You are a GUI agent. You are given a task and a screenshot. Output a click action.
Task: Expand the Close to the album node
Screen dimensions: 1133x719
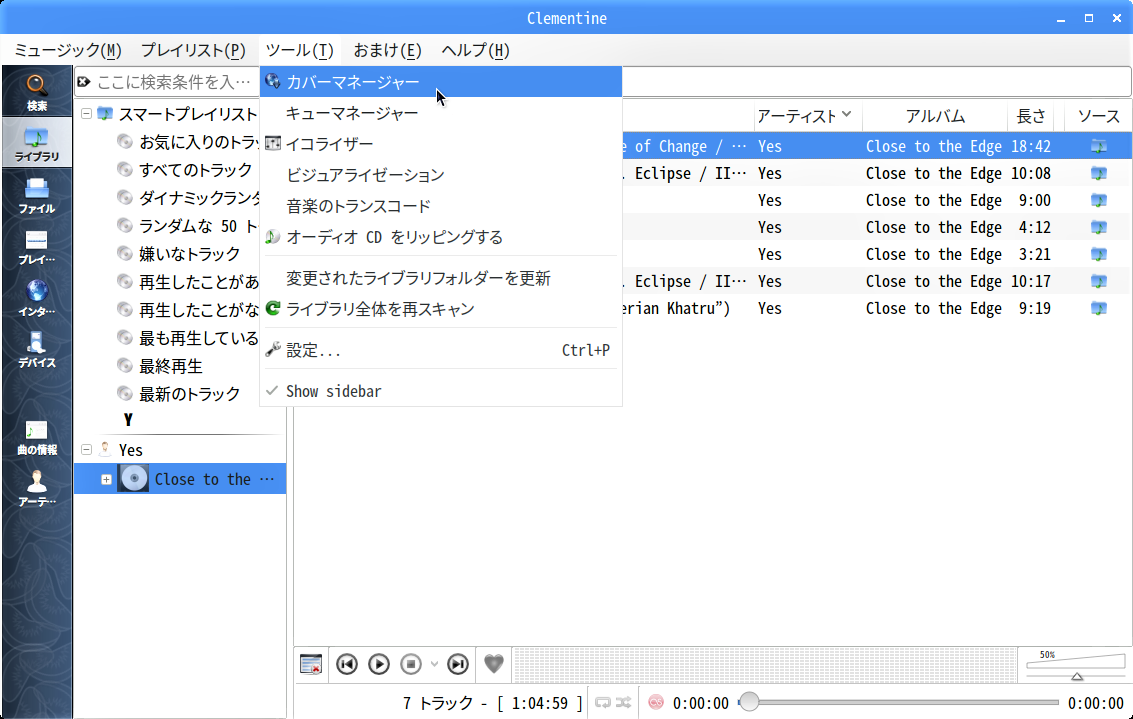coord(106,479)
